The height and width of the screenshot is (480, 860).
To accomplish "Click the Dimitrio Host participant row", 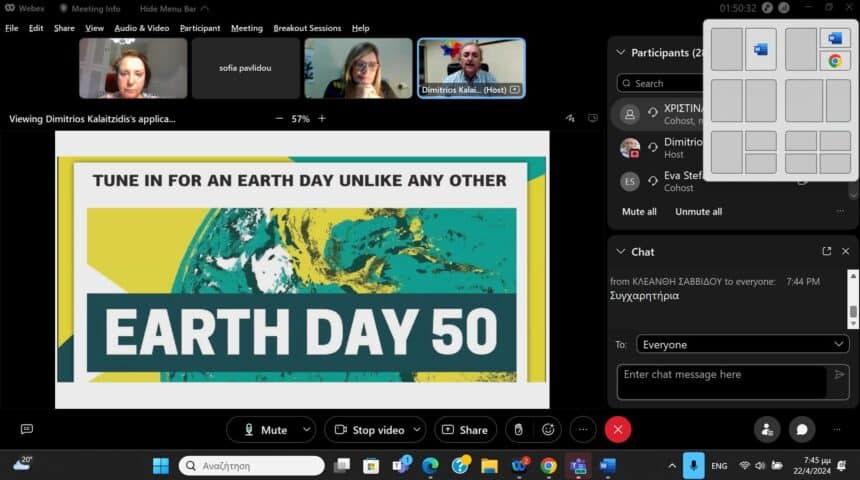I will pyautogui.click(x=657, y=148).
